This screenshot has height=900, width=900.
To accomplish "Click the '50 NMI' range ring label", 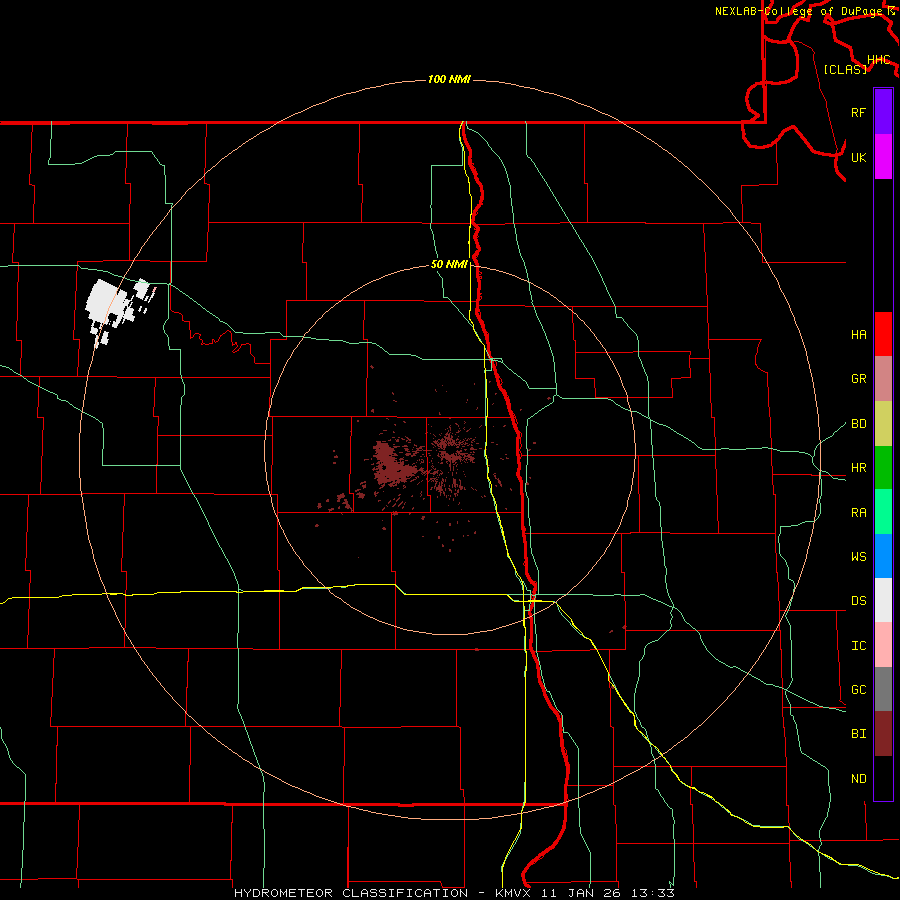I will click(449, 264).
